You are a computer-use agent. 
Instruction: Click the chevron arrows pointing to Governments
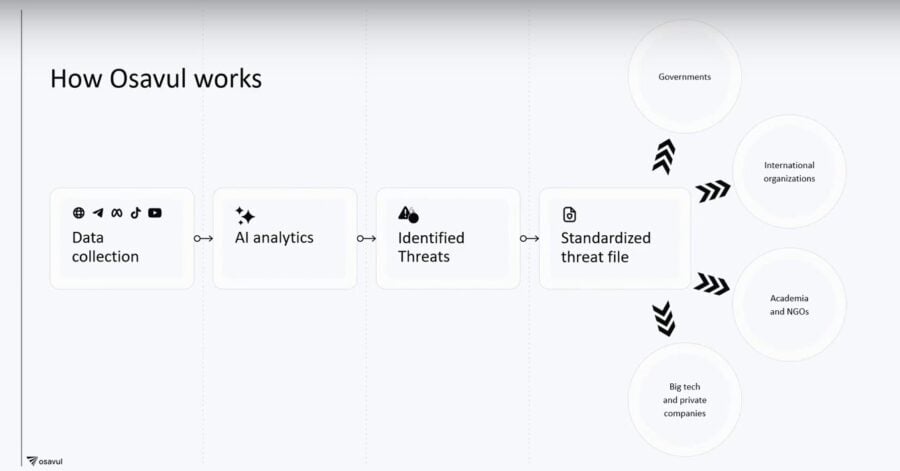click(664, 157)
